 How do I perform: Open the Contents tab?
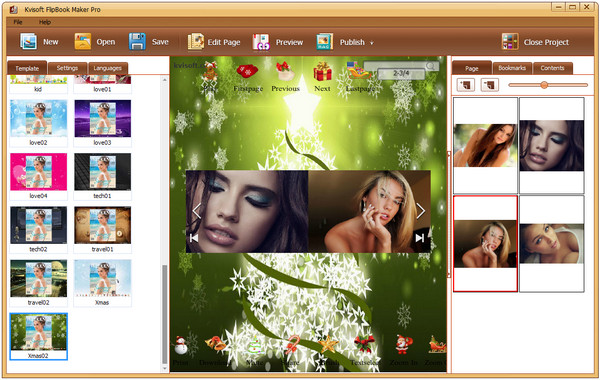tap(552, 68)
